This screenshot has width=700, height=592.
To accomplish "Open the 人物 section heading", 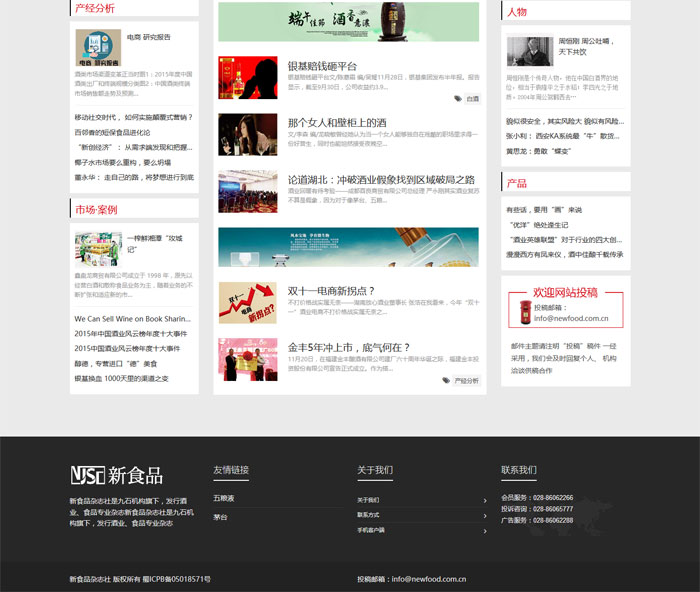I will click(x=517, y=12).
